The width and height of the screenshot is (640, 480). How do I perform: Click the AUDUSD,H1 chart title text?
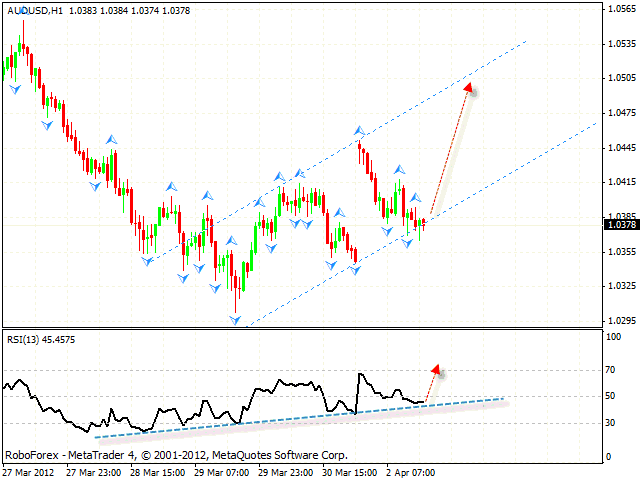tap(35, 11)
